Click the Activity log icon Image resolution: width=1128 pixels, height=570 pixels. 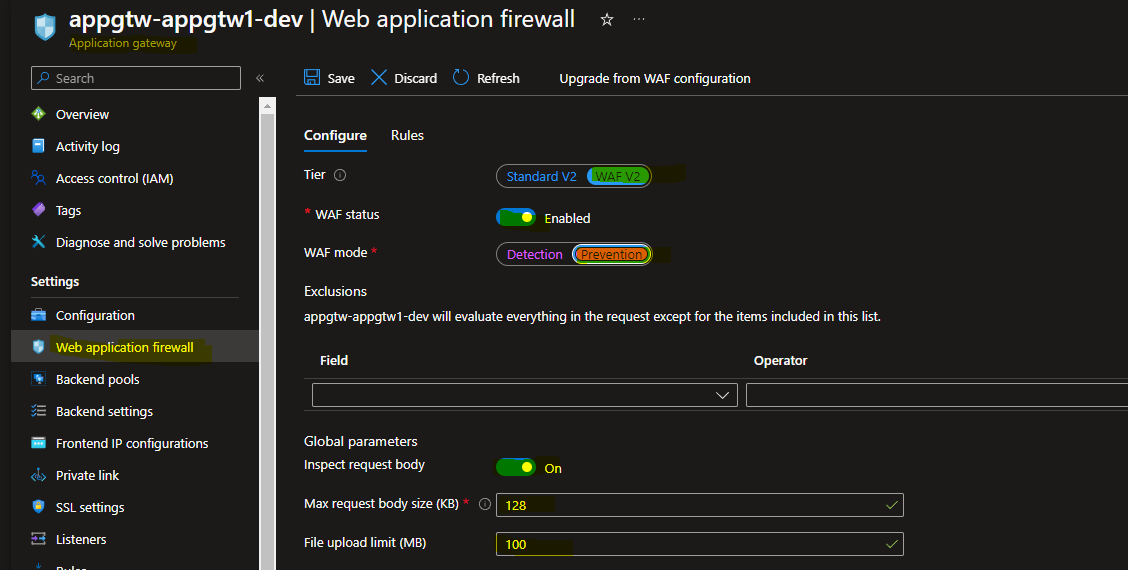(39, 146)
